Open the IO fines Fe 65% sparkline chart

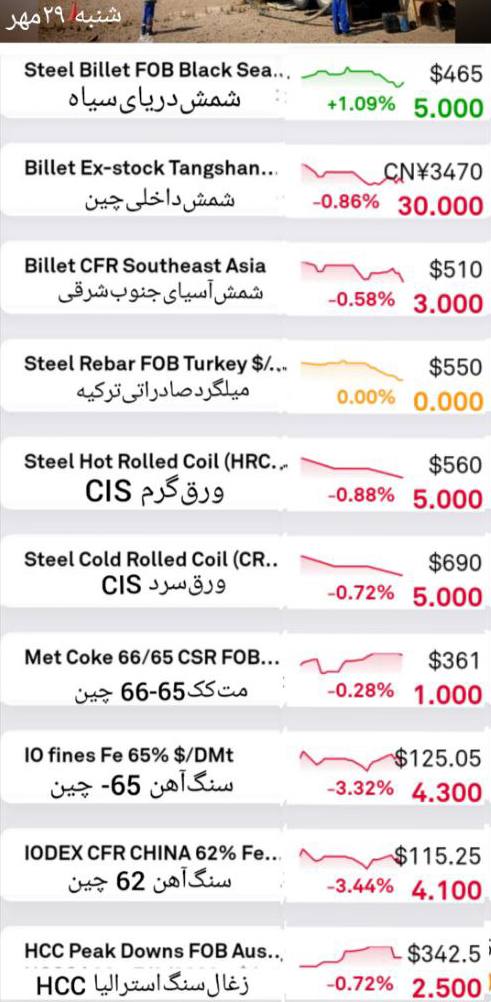click(x=348, y=760)
